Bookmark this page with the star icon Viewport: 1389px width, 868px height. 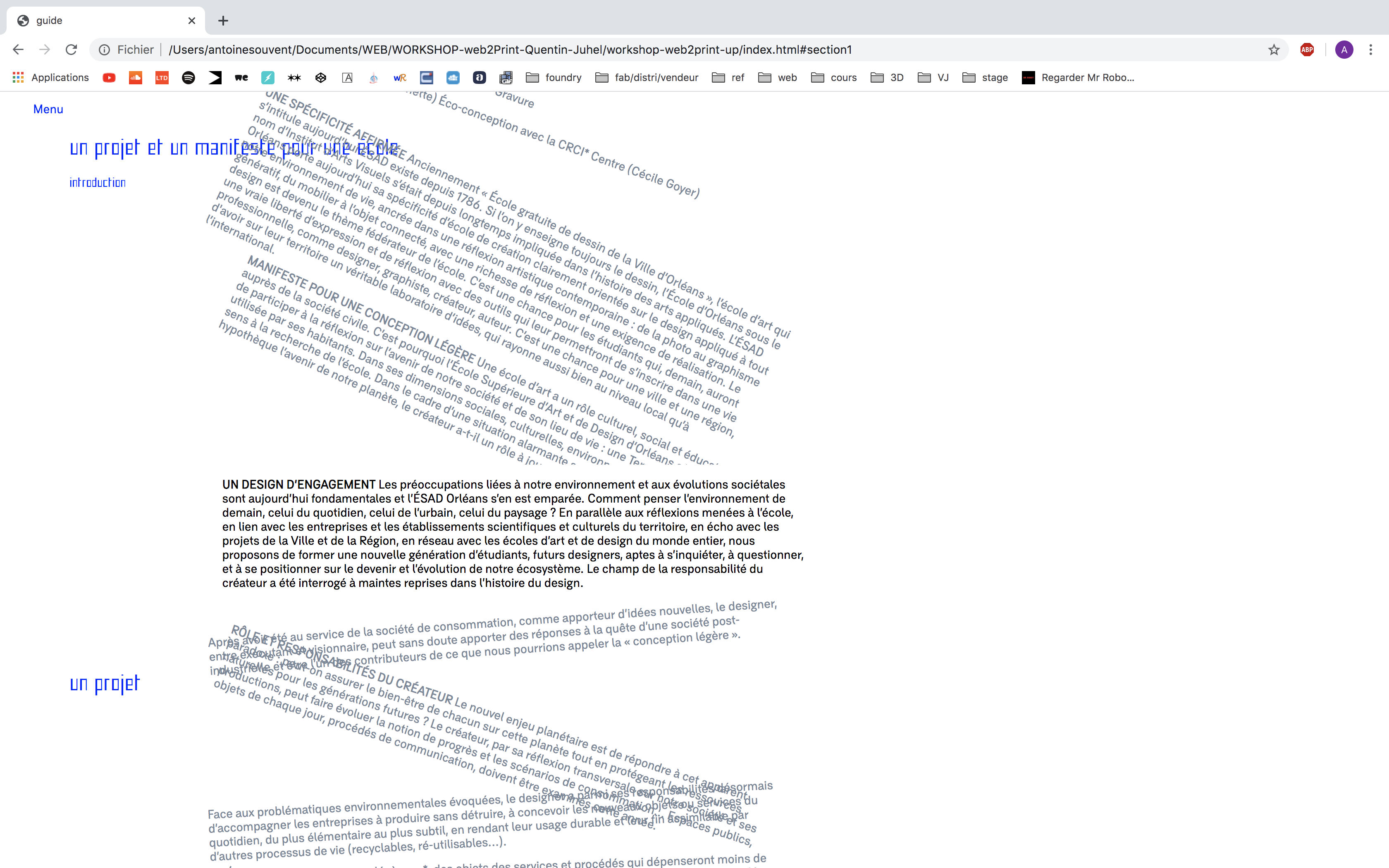point(1274,50)
